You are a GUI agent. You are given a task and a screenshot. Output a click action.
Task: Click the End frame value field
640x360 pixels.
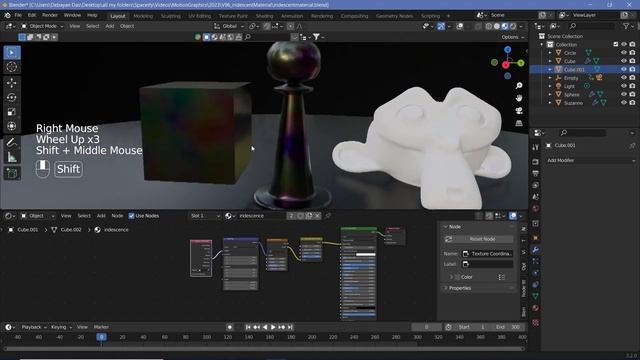coord(509,327)
